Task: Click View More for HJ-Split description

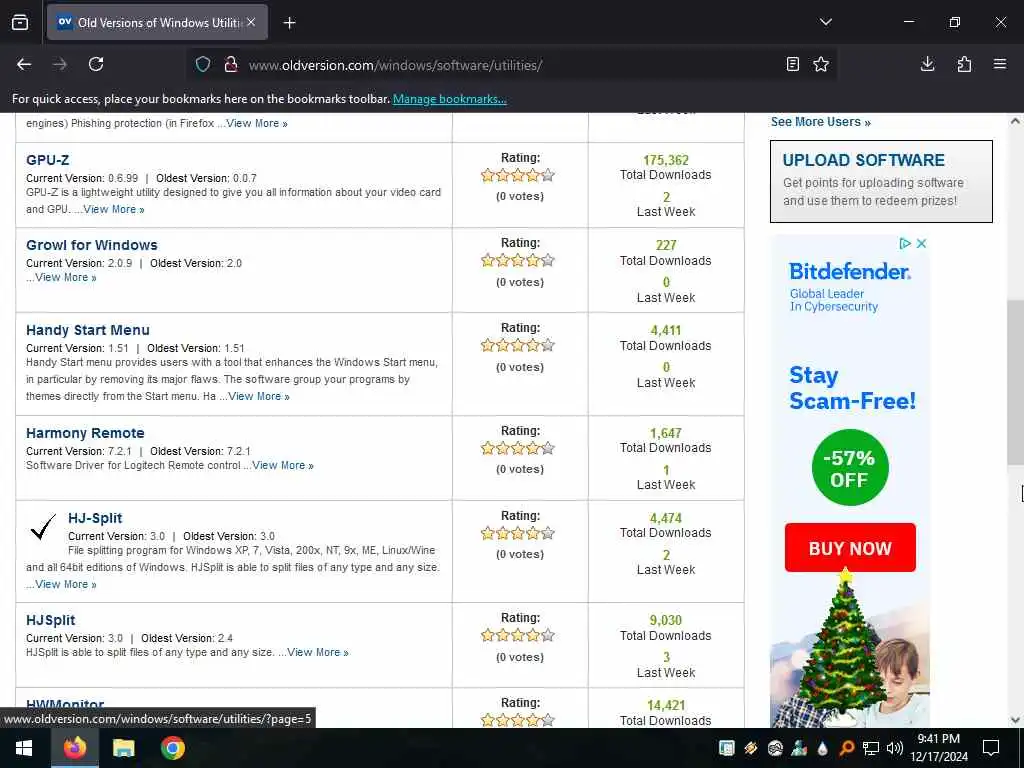Action: pyautogui.click(x=65, y=584)
